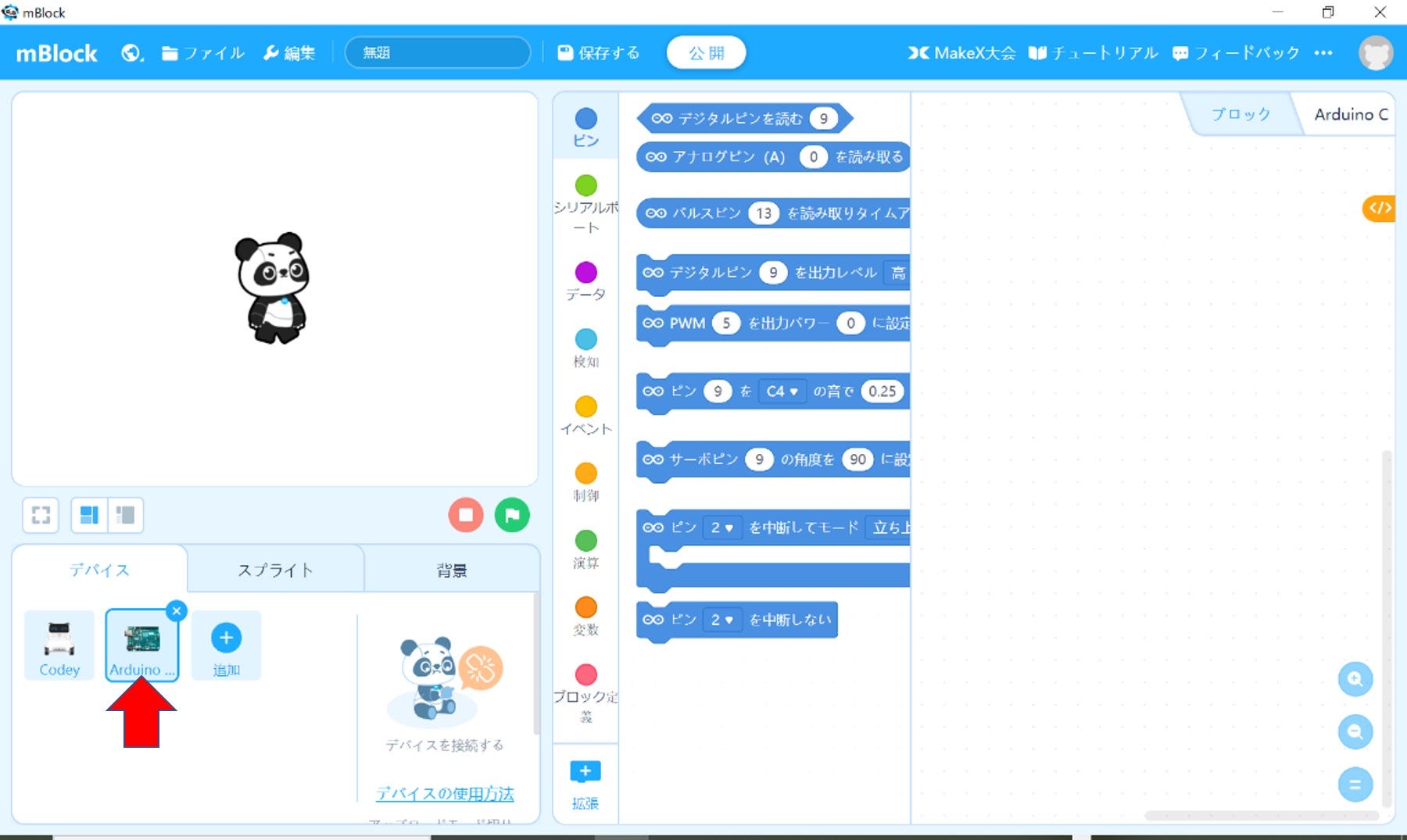Switch to the スプライト tab
Viewport: 1407px width, 840px height.
275,570
